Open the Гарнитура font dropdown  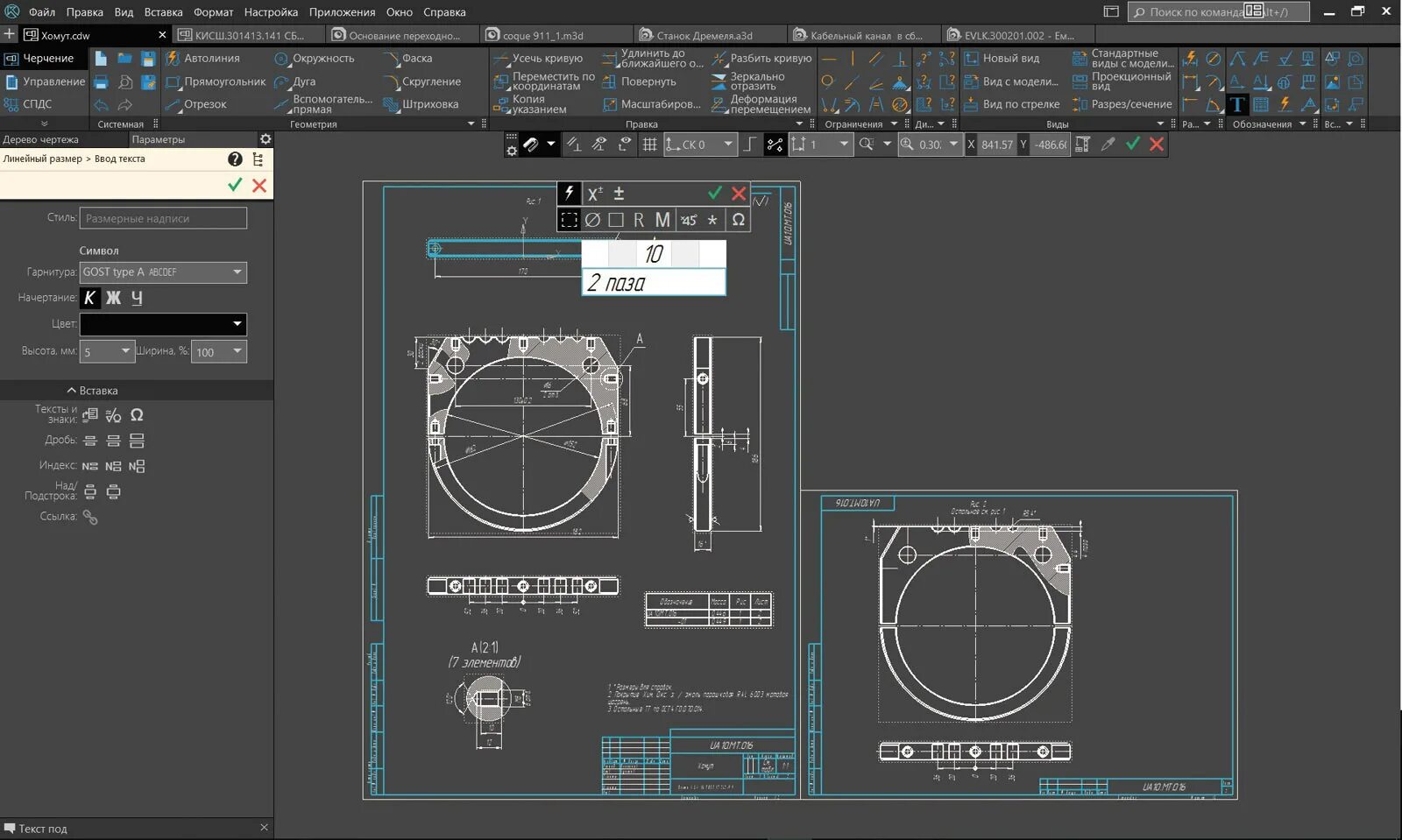click(x=237, y=272)
